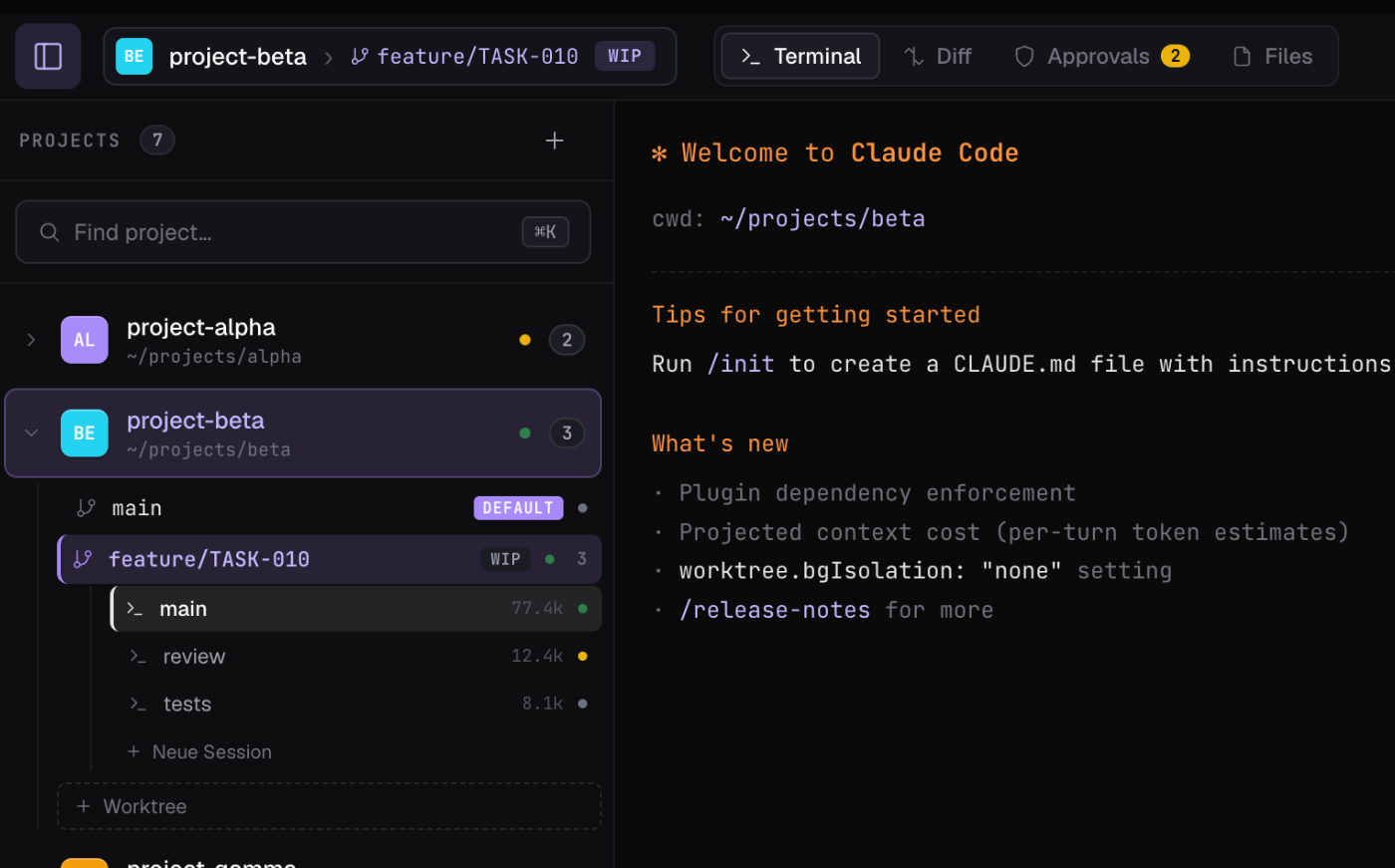Click the 8.1k token count
1395x868 pixels.
543,704
